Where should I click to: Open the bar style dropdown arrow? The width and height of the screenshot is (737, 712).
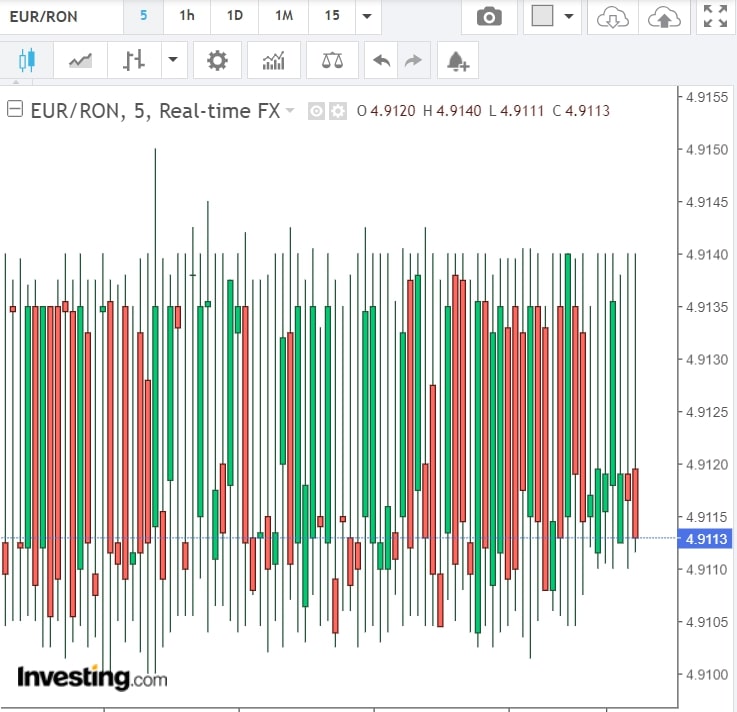click(173, 61)
